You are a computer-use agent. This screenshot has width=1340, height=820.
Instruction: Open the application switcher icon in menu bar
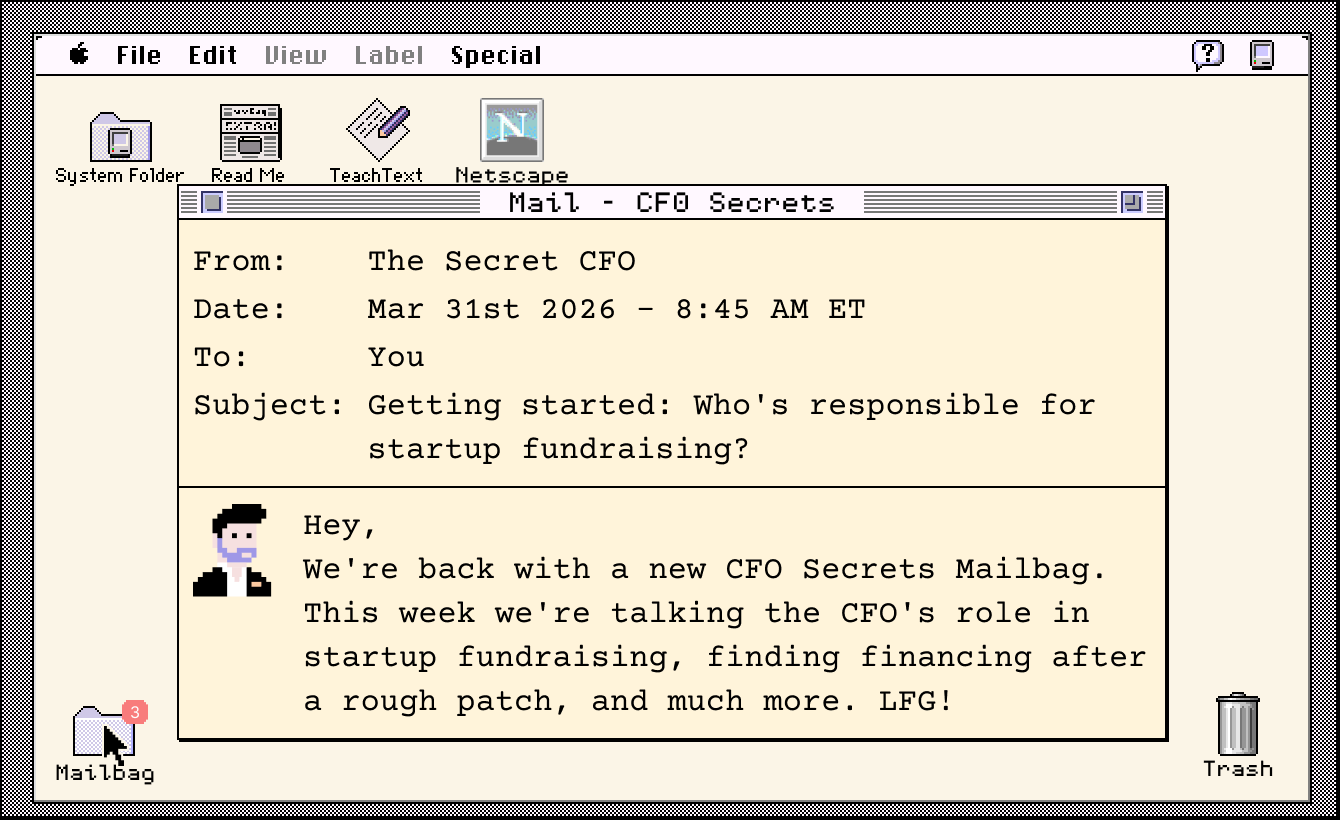(1262, 54)
